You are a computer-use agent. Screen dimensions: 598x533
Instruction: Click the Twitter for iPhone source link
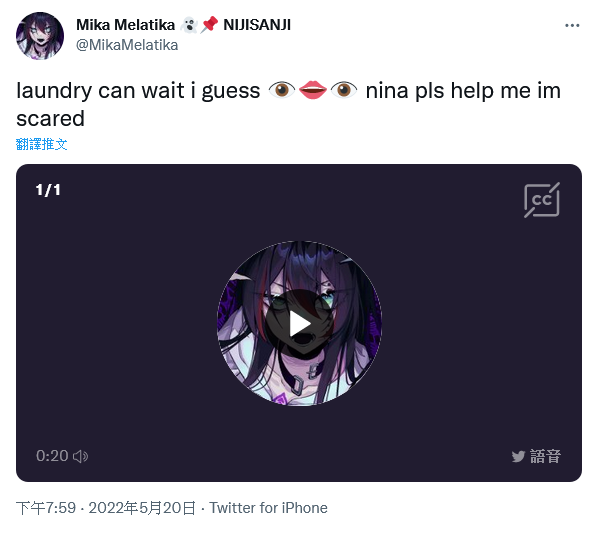point(268,508)
